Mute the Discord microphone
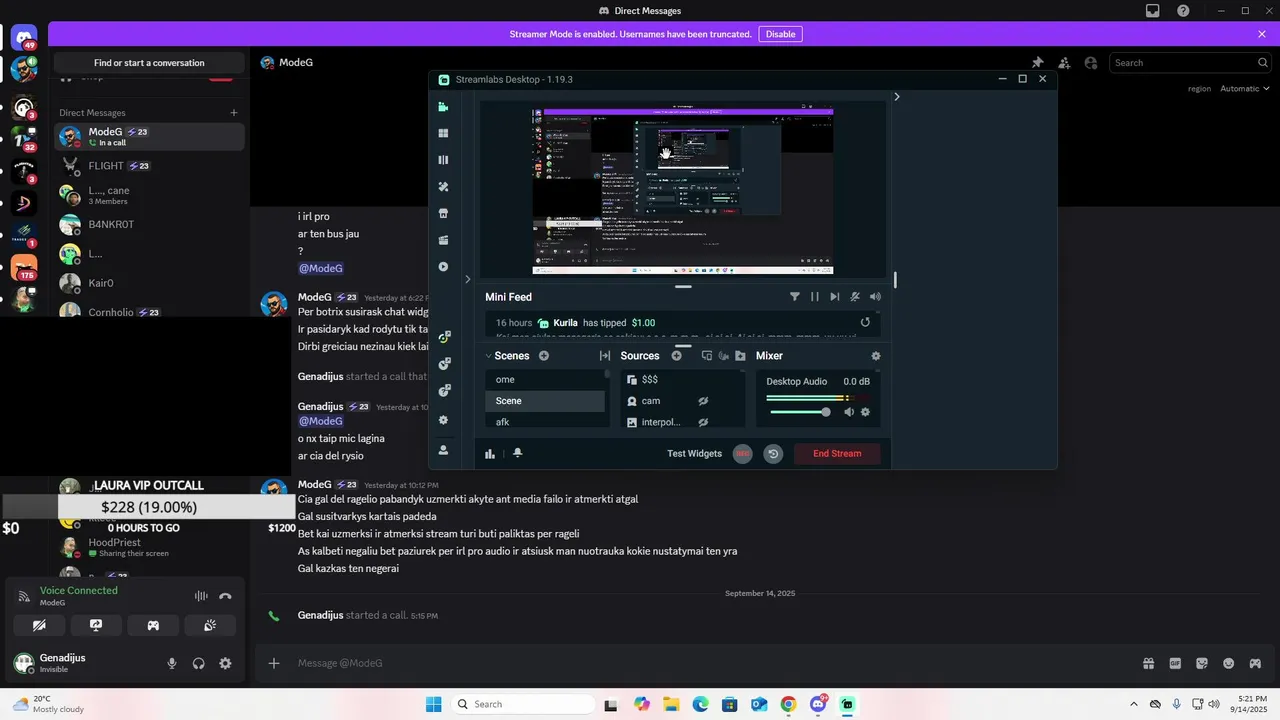The width and height of the screenshot is (1280, 720). tap(172, 663)
